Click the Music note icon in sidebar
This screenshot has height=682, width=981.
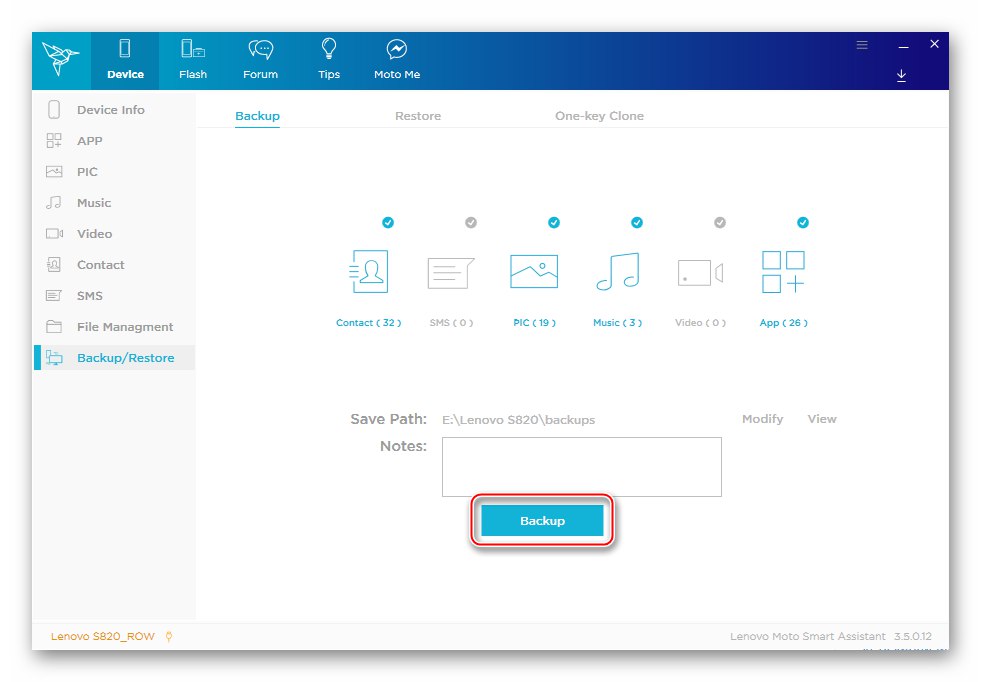[54, 202]
